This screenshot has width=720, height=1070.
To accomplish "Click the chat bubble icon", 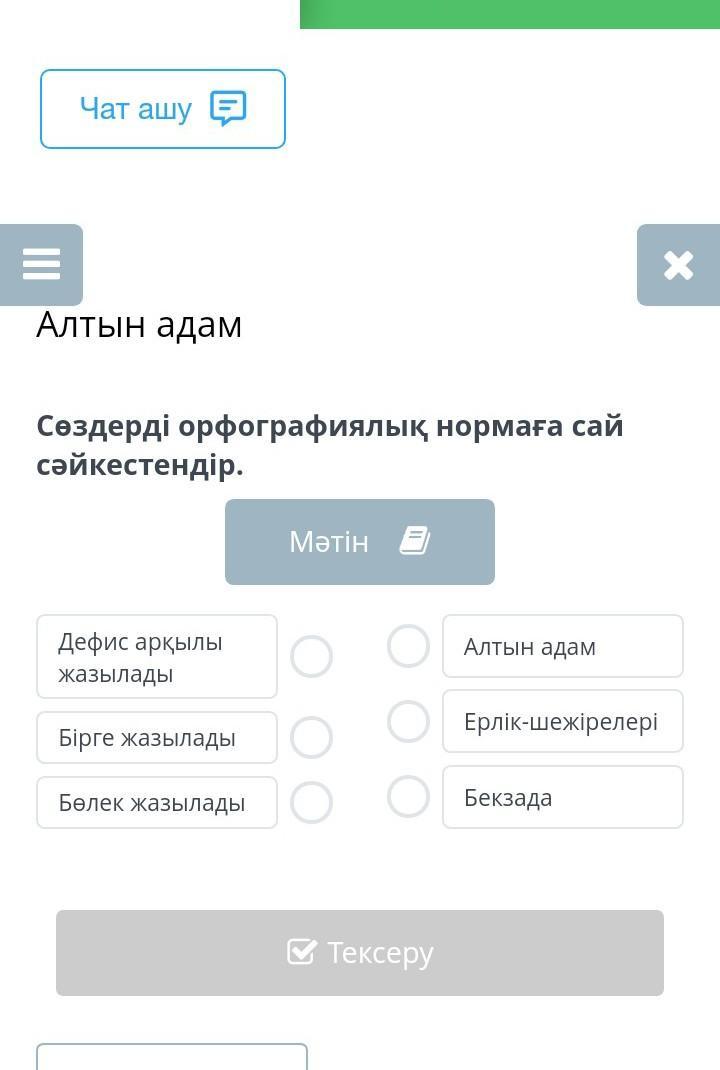I will 228,109.
